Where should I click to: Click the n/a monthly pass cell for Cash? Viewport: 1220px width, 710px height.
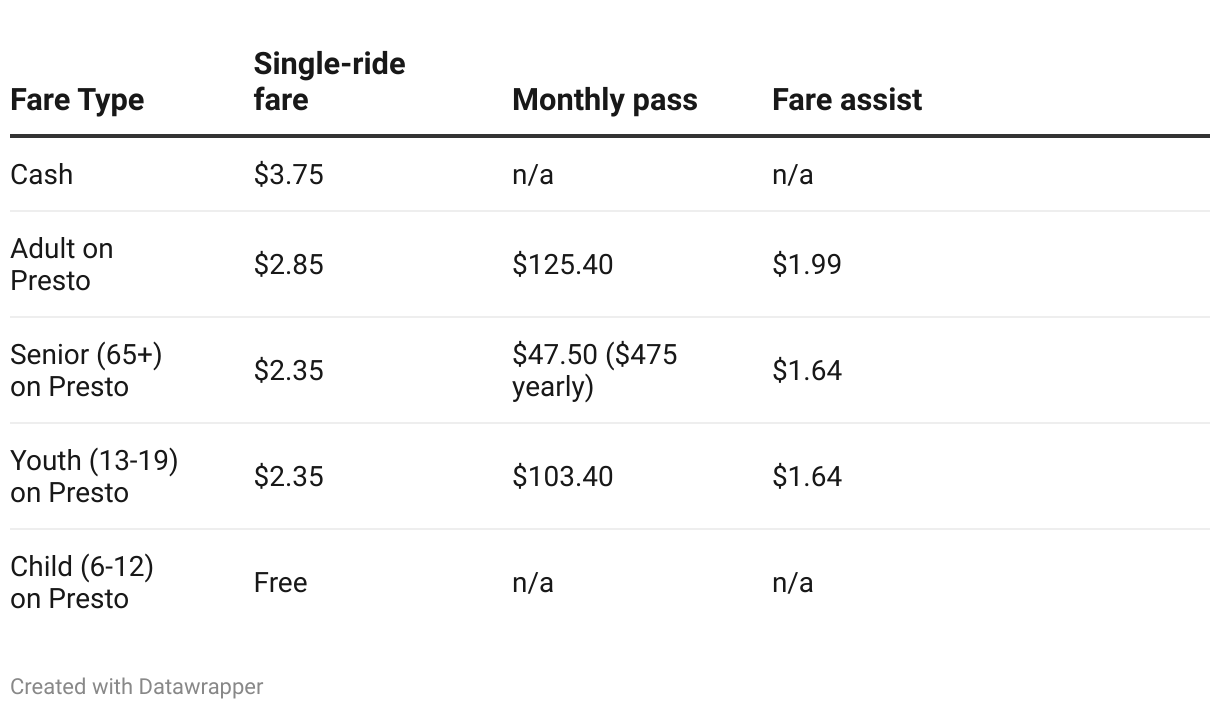point(532,175)
